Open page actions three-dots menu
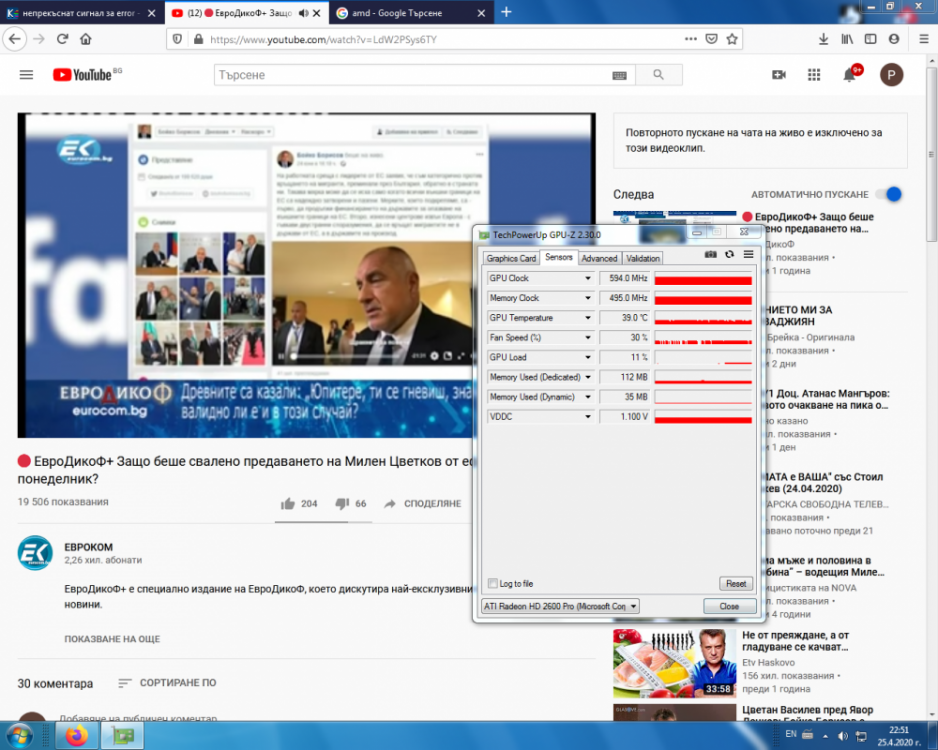The width and height of the screenshot is (938, 750). pyautogui.click(x=690, y=39)
